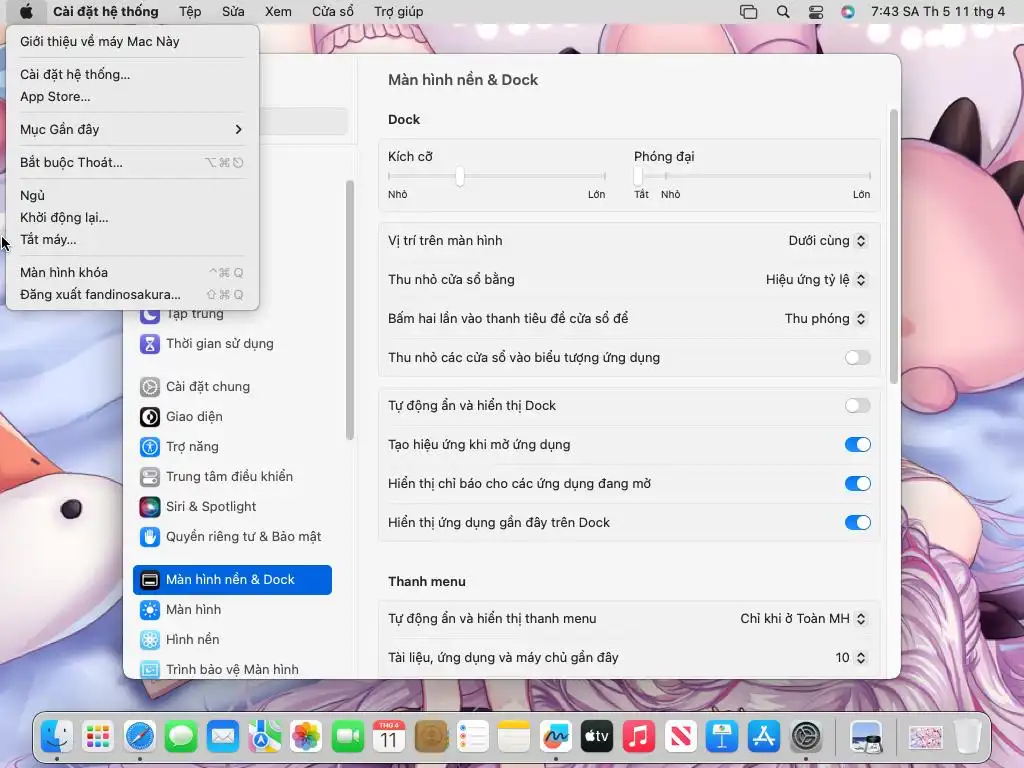This screenshot has width=1024, height=768.
Task: Click the Apple logo menu
Action: click(26, 12)
